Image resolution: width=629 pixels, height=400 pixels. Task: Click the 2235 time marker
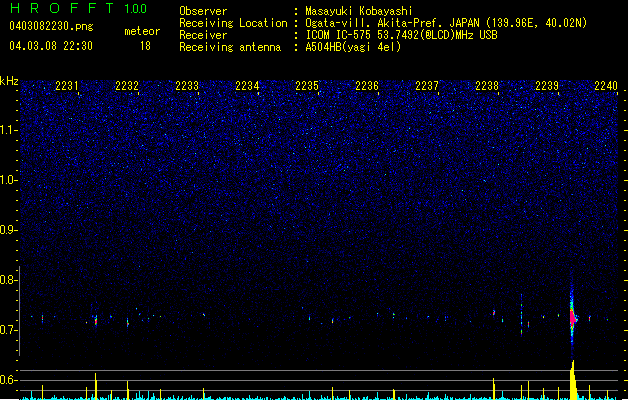pyautogui.click(x=307, y=86)
